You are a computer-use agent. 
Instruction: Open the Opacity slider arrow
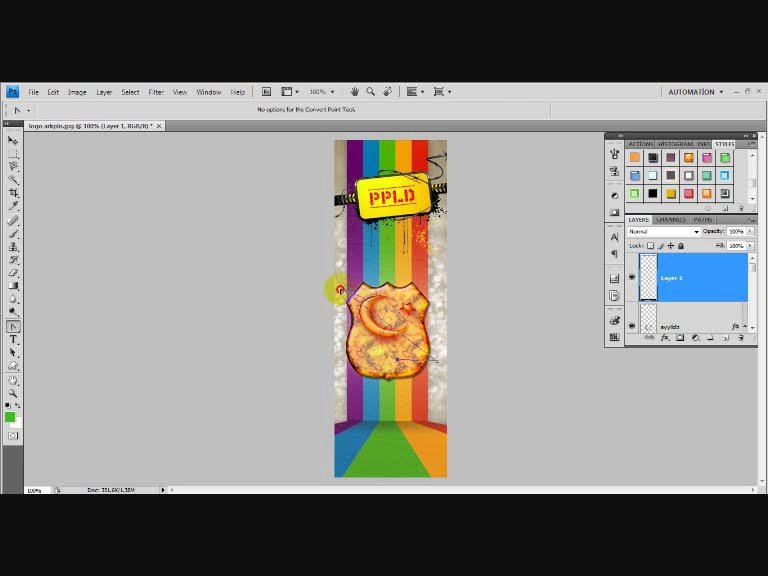click(x=750, y=231)
